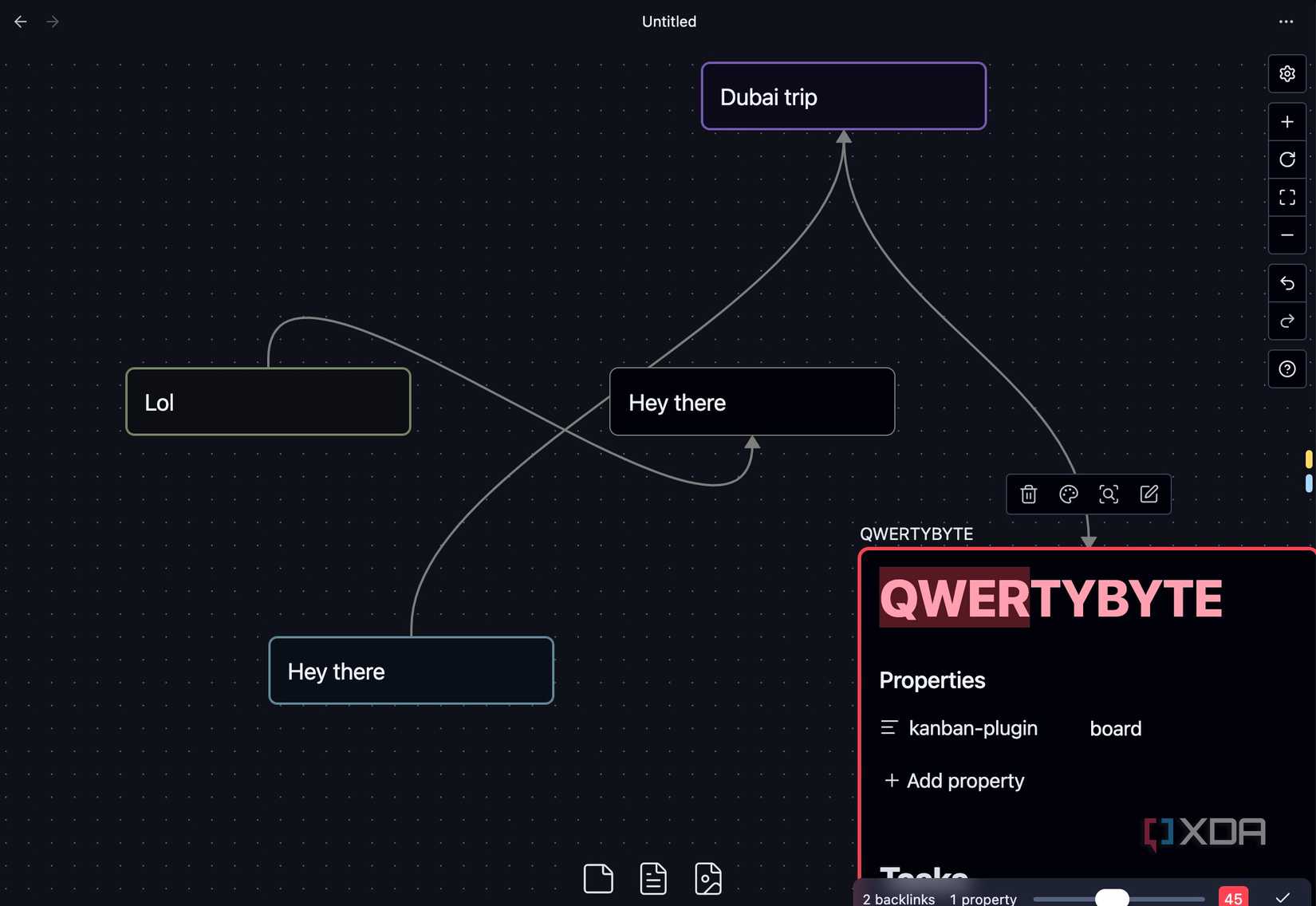Zoom in with the plus button
This screenshot has width=1316, height=906.
click(x=1287, y=122)
